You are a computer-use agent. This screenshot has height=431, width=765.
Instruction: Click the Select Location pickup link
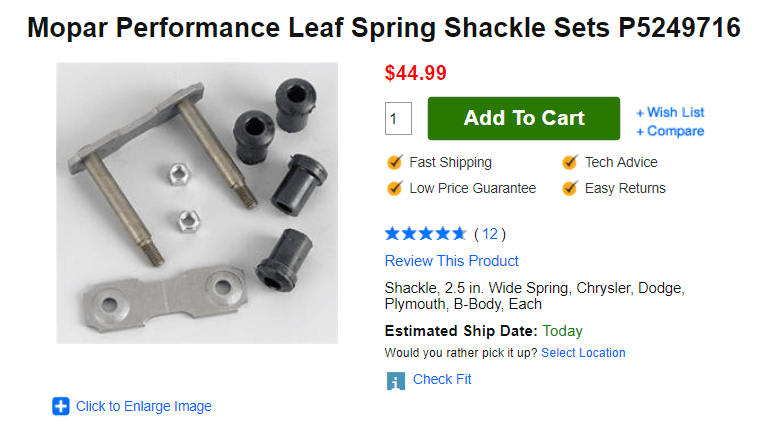click(x=583, y=353)
